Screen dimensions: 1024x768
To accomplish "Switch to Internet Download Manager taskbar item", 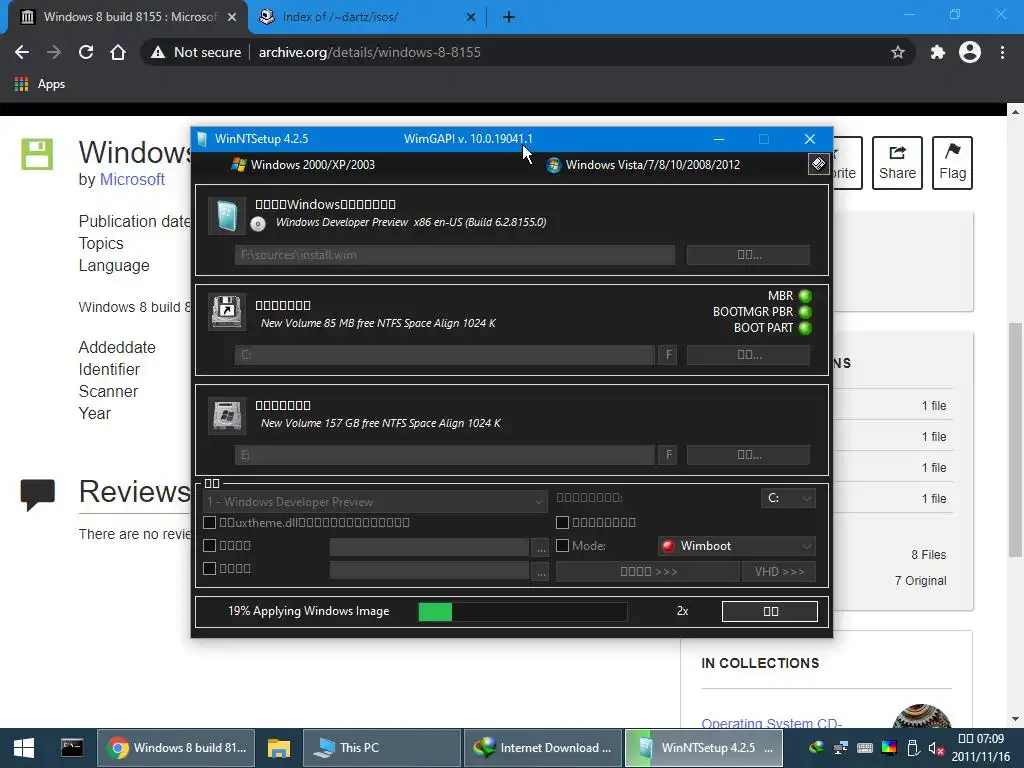I will (x=543, y=748).
